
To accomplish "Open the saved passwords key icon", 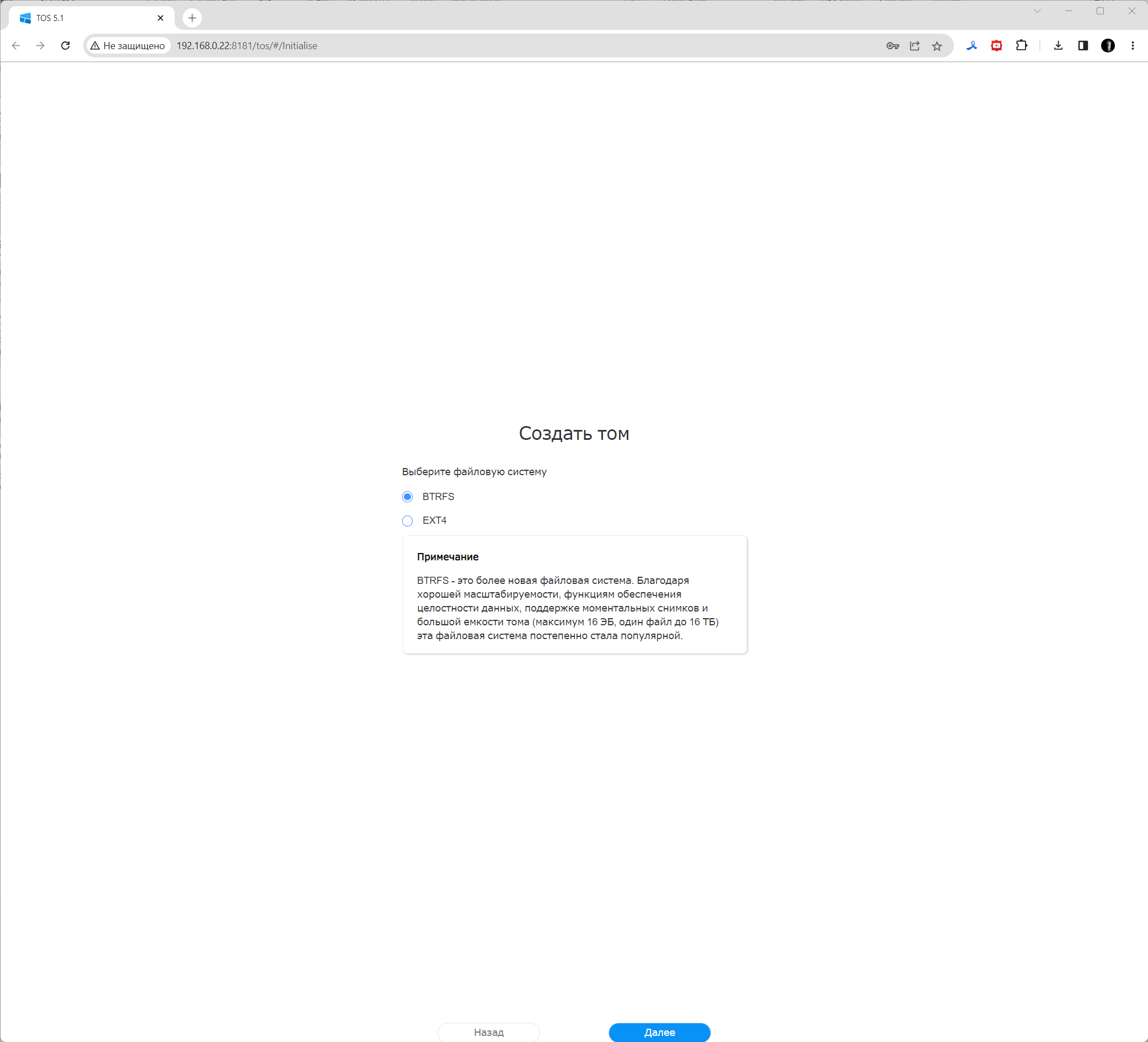I will pos(893,46).
